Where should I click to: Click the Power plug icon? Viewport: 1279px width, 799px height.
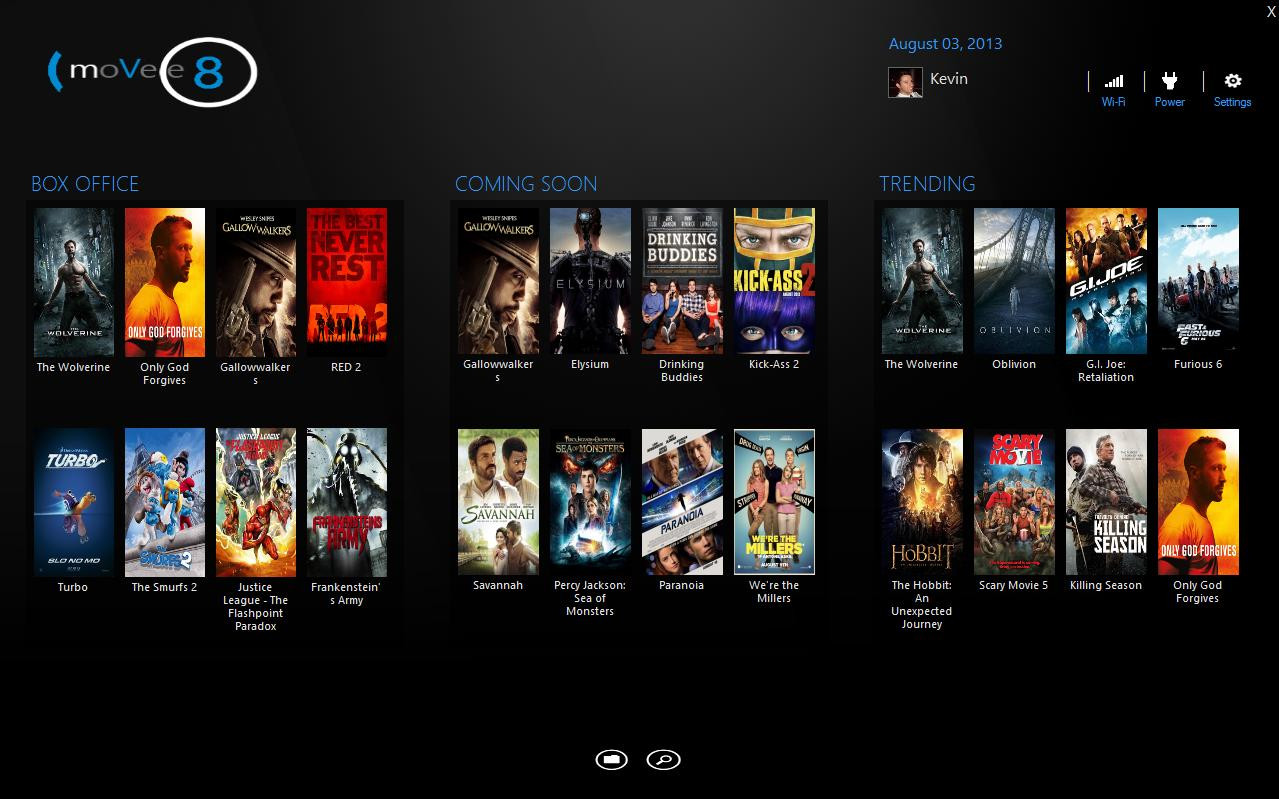(1169, 81)
